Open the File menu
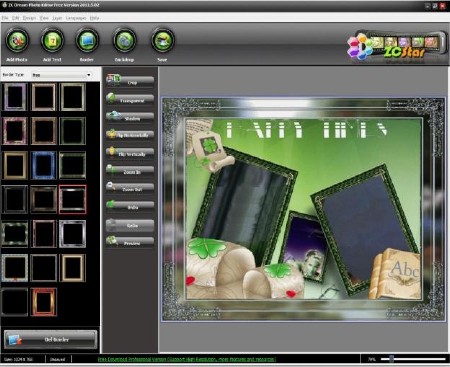 pyautogui.click(x=5, y=18)
